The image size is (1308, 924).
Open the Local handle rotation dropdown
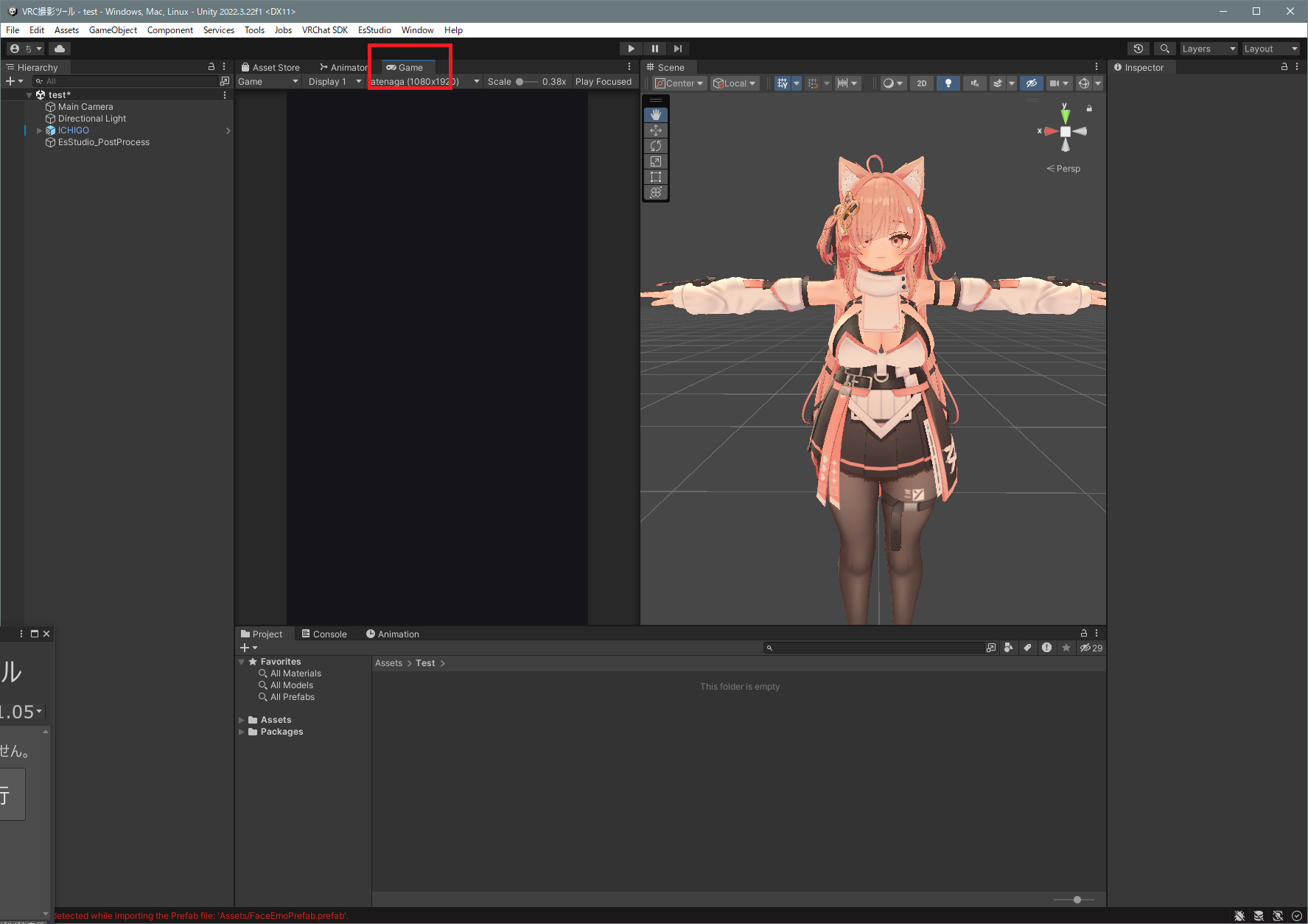point(735,83)
